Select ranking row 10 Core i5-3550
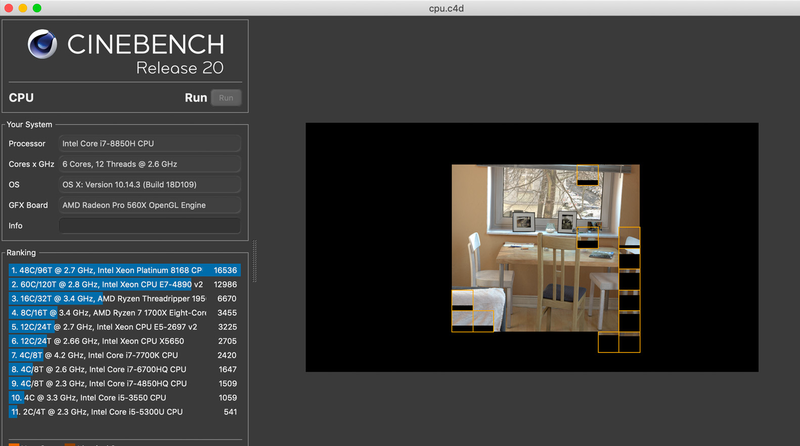The width and height of the screenshot is (800, 446). (x=124, y=398)
